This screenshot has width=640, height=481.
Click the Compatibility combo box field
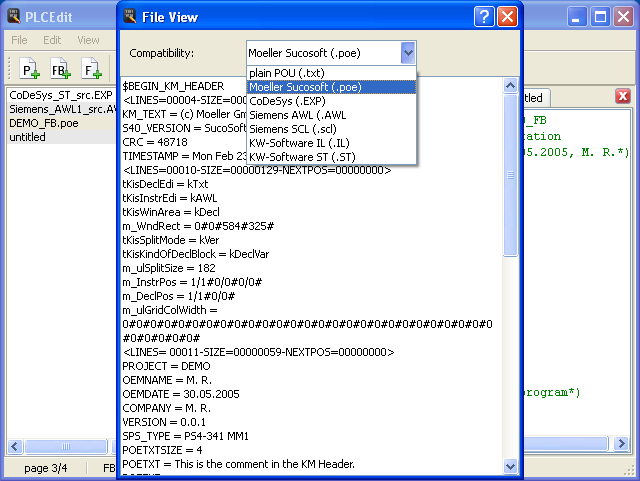(x=331, y=53)
